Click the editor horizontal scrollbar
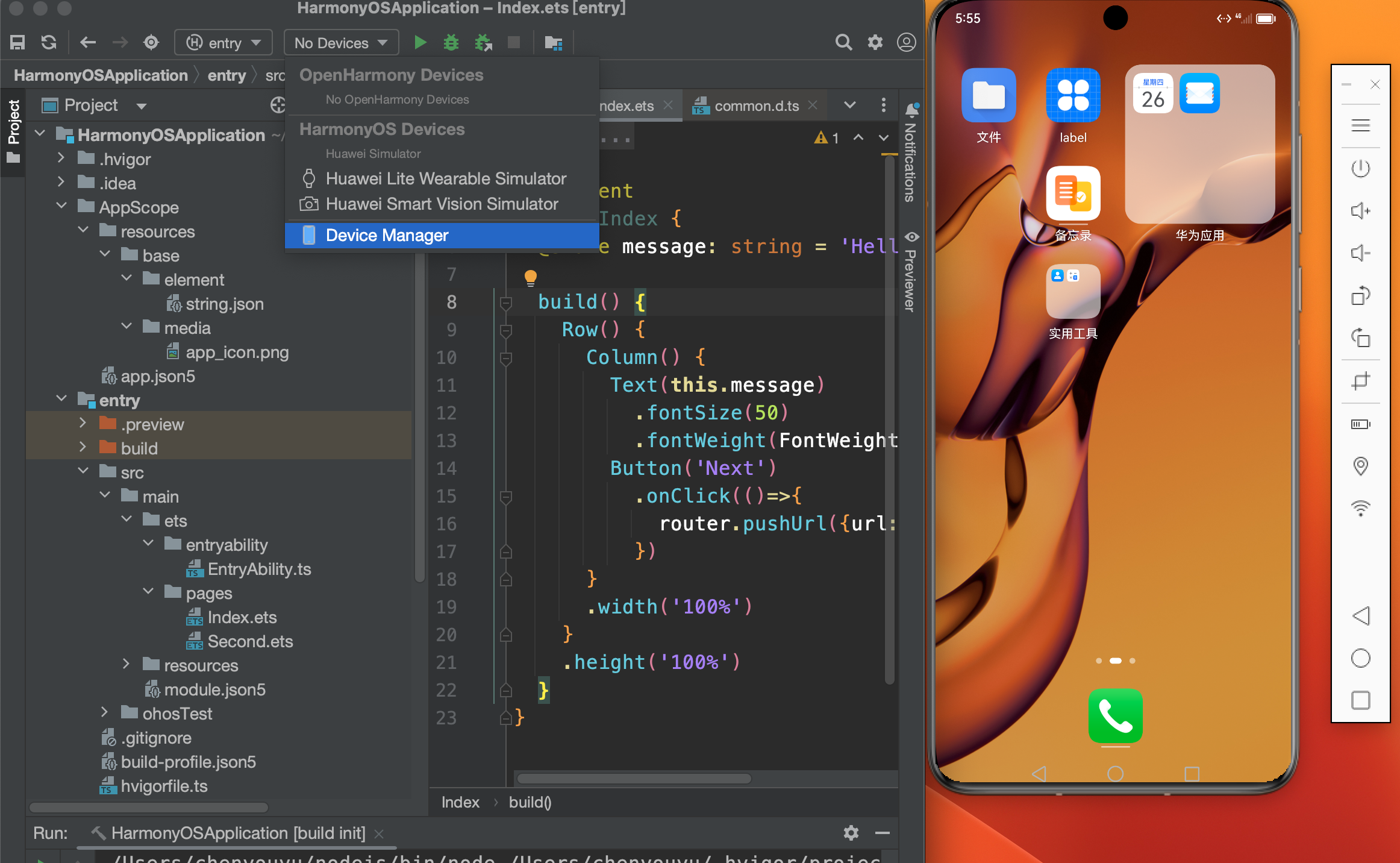The height and width of the screenshot is (863, 1400). point(634,778)
